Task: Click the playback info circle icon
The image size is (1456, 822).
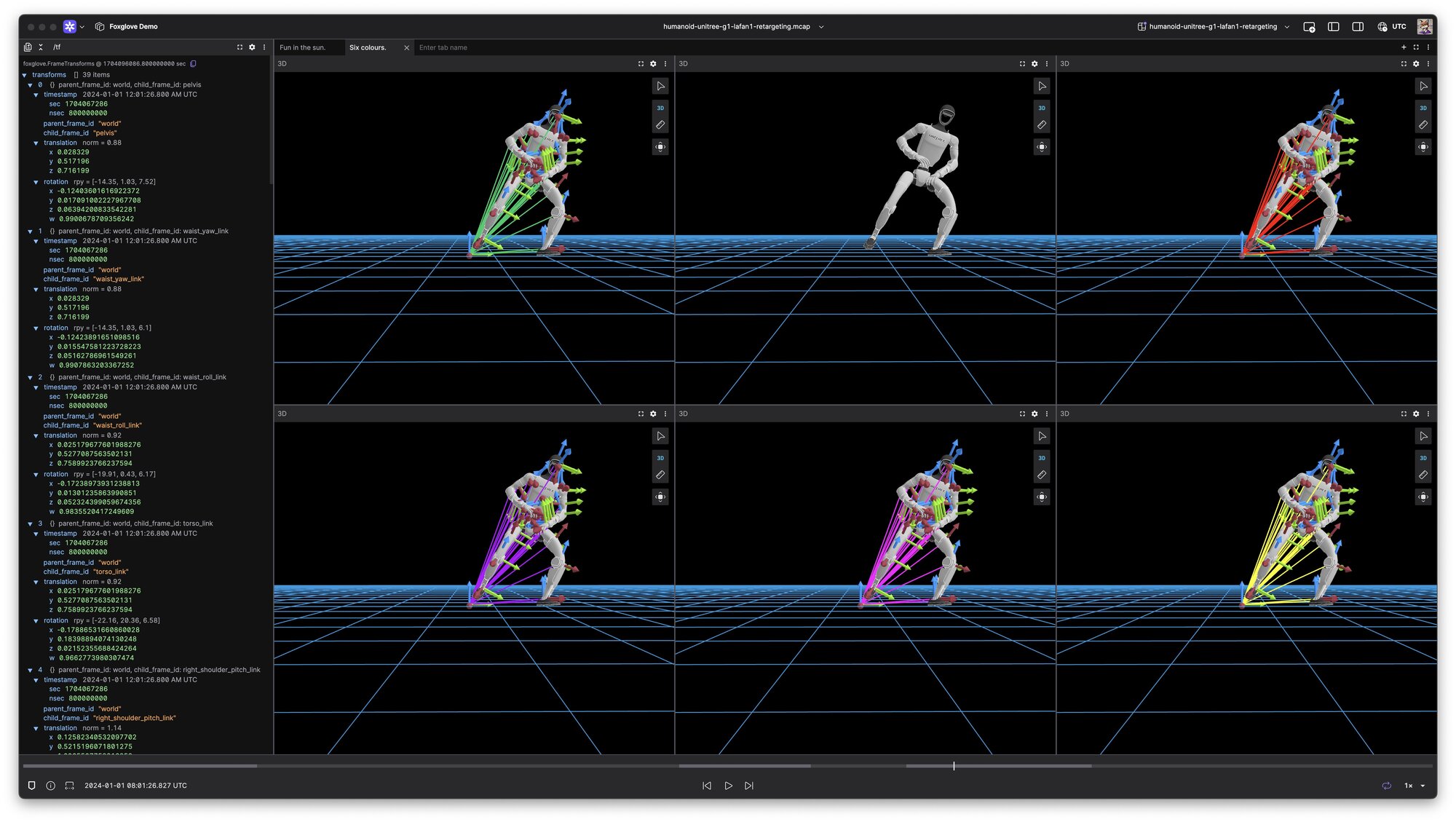Action: [x=51, y=786]
